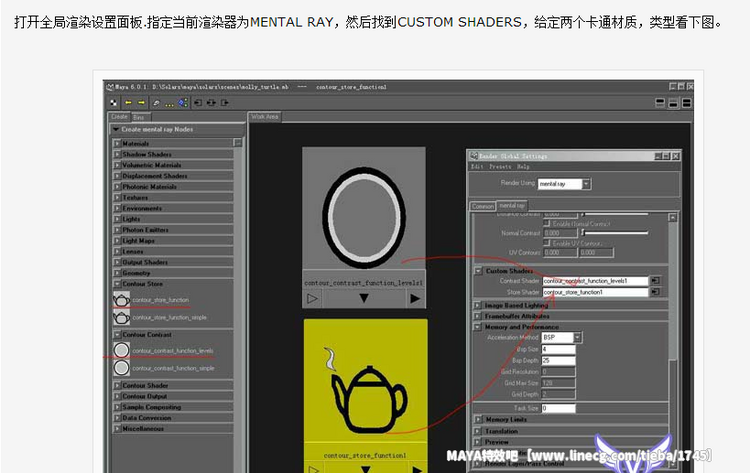Click down triangle on contour_contrast_function_levels1 node
The image size is (750, 473).
click(x=364, y=298)
